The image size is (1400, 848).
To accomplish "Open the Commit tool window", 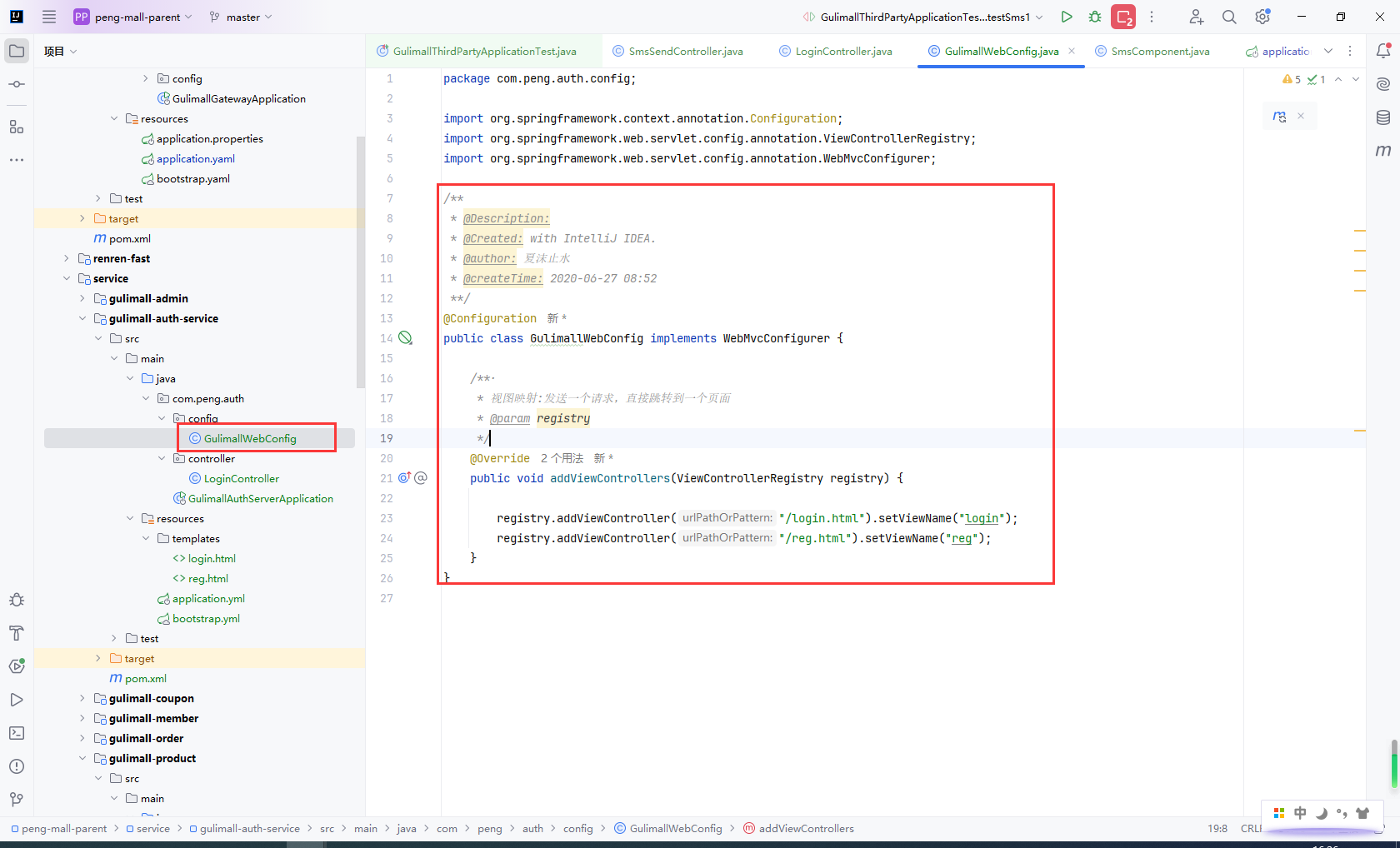I will point(17,84).
